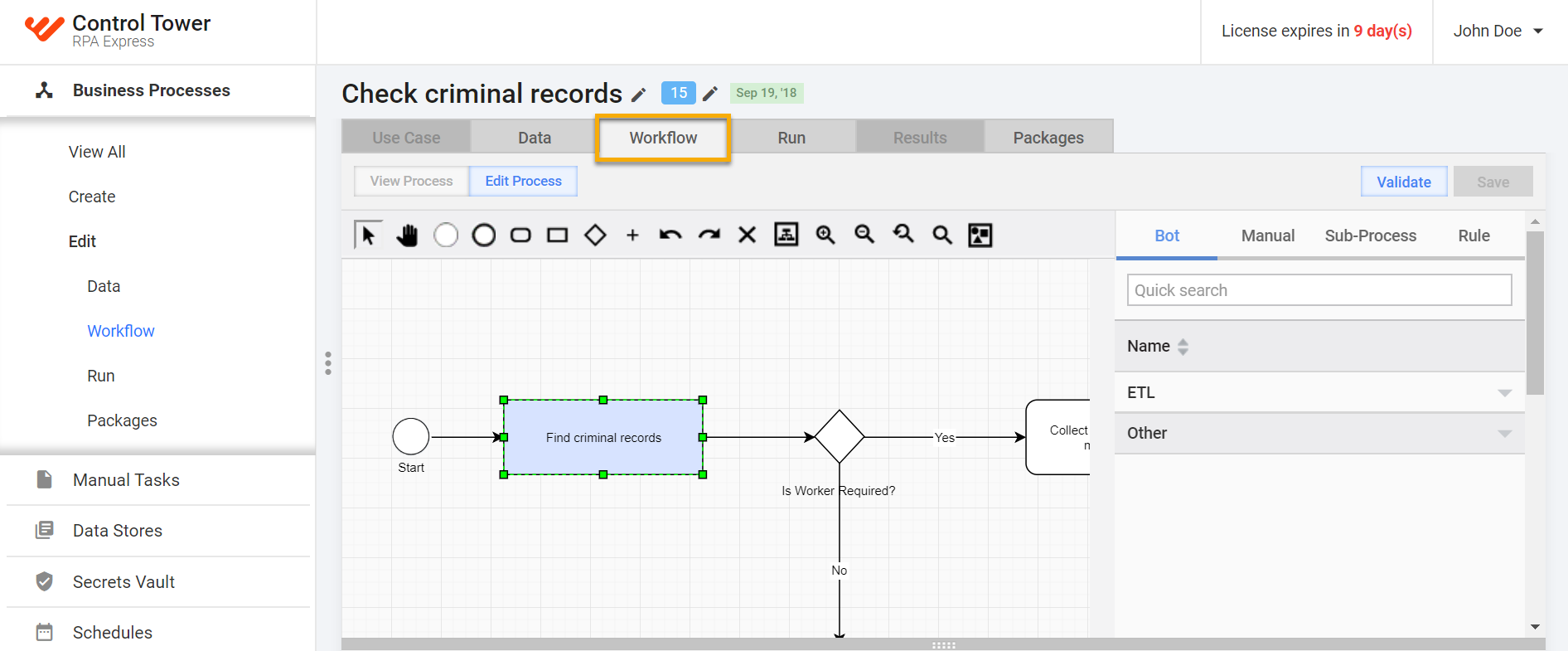Click the auto-layout hierarchy icon

click(x=786, y=235)
